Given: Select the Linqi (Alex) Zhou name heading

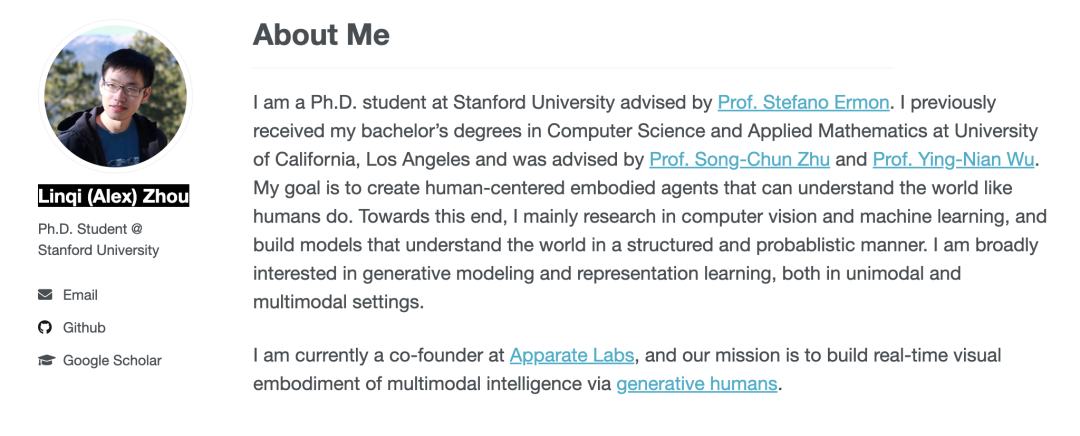Looking at the screenshot, I should (x=113, y=196).
